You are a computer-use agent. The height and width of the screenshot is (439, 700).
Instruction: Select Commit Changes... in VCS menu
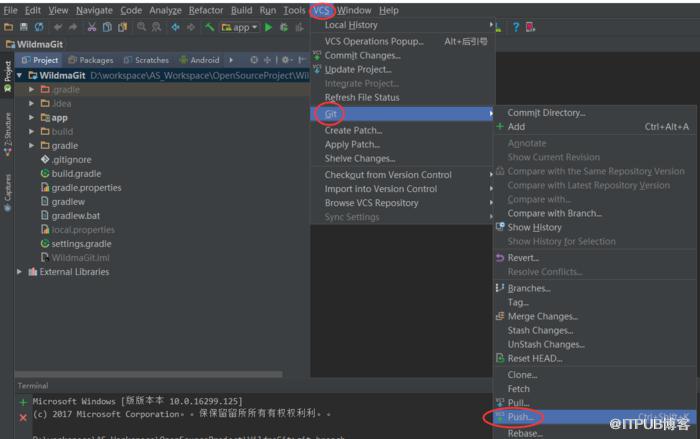pyautogui.click(x=402, y=55)
